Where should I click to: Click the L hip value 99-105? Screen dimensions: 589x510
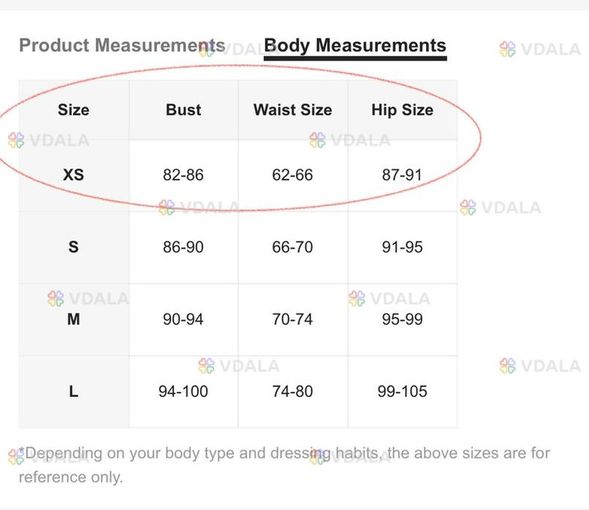click(402, 392)
